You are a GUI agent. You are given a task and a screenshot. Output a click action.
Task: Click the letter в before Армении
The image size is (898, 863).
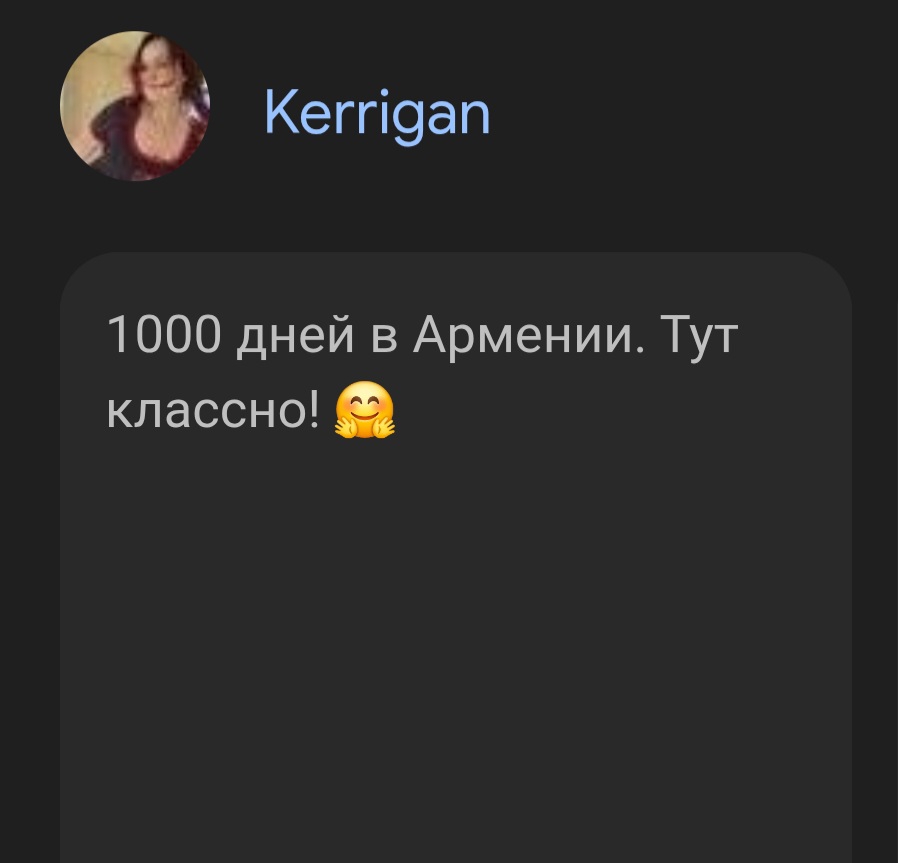tap(384, 341)
